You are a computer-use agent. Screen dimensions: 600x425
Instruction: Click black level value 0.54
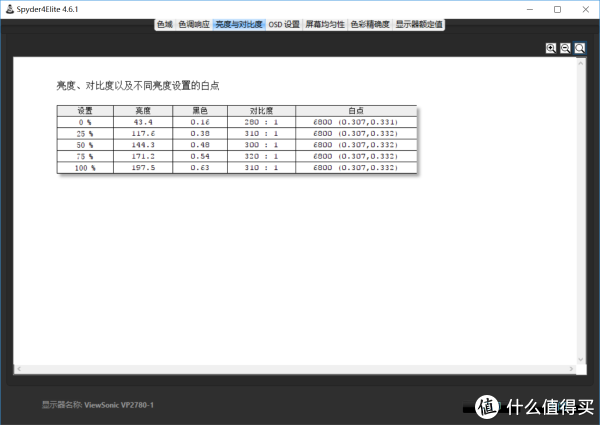click(x=200, y=156)
